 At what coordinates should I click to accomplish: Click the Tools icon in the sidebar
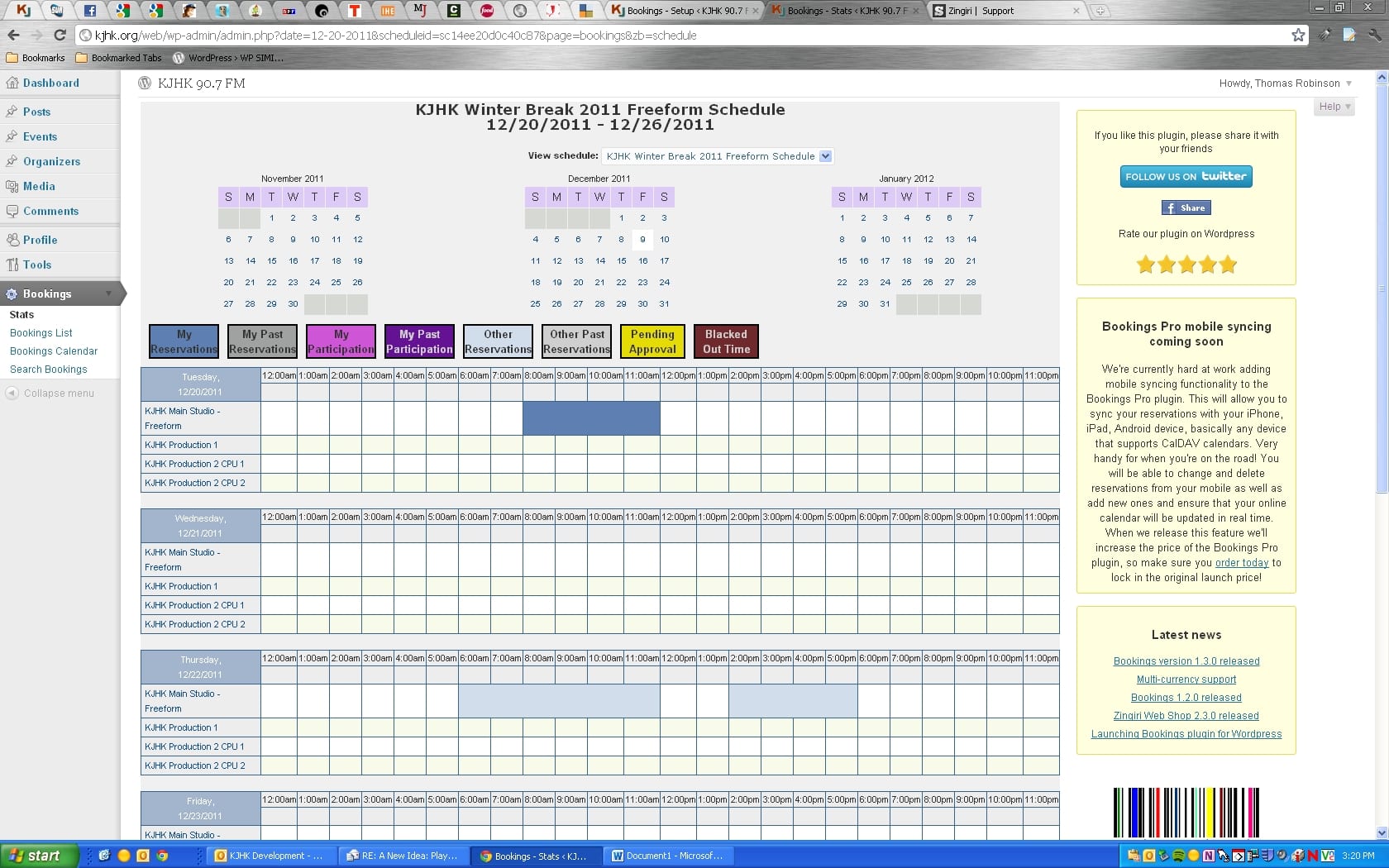(12, 265)
